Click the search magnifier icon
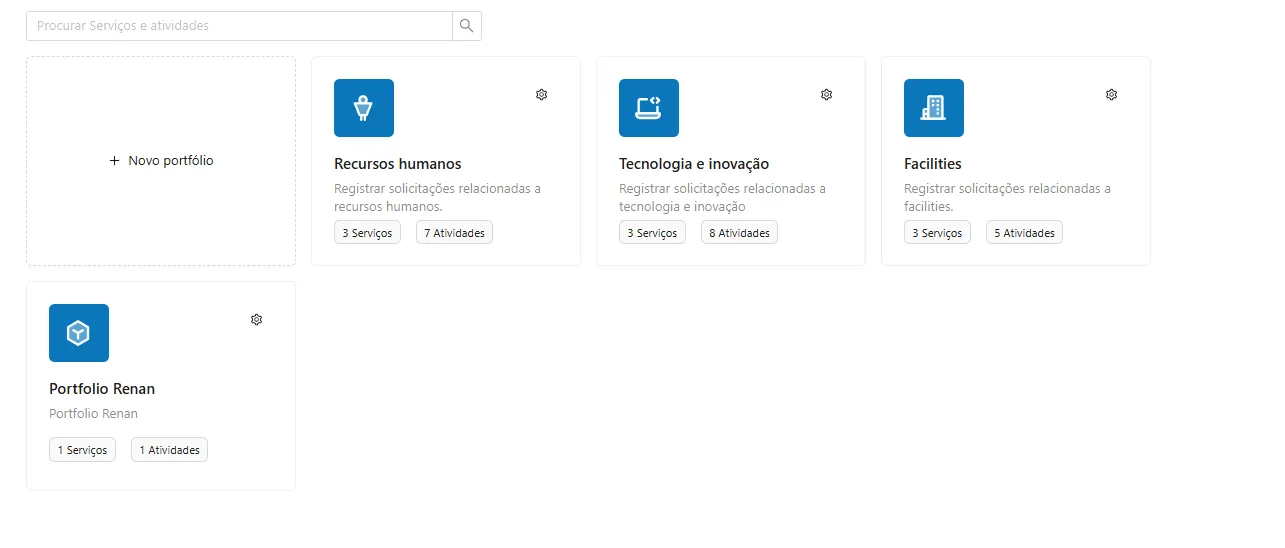Viewport: 1285px width, 548px height. click(467, 26)
